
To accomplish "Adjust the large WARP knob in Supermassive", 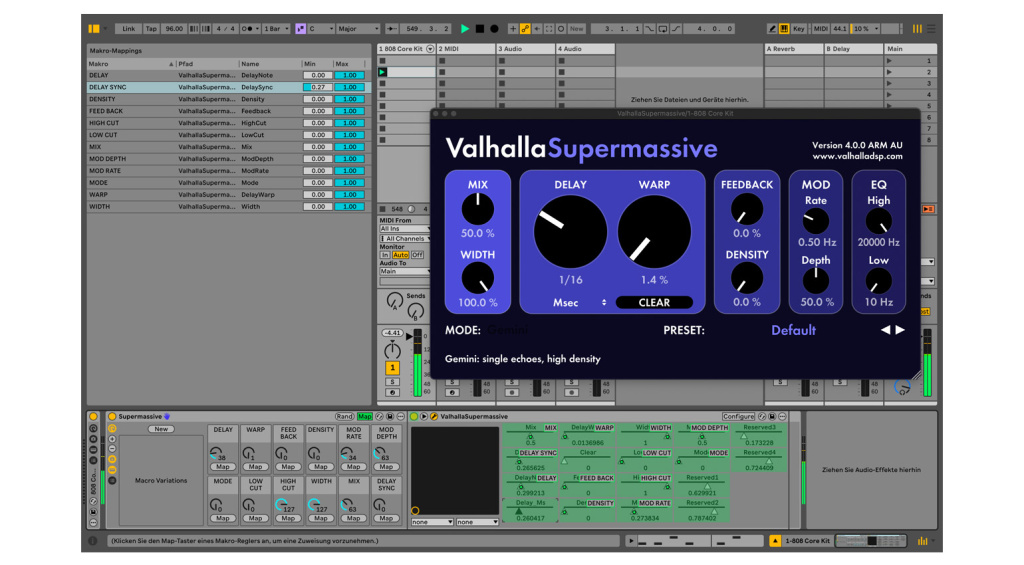I will [x=654, y=231].
